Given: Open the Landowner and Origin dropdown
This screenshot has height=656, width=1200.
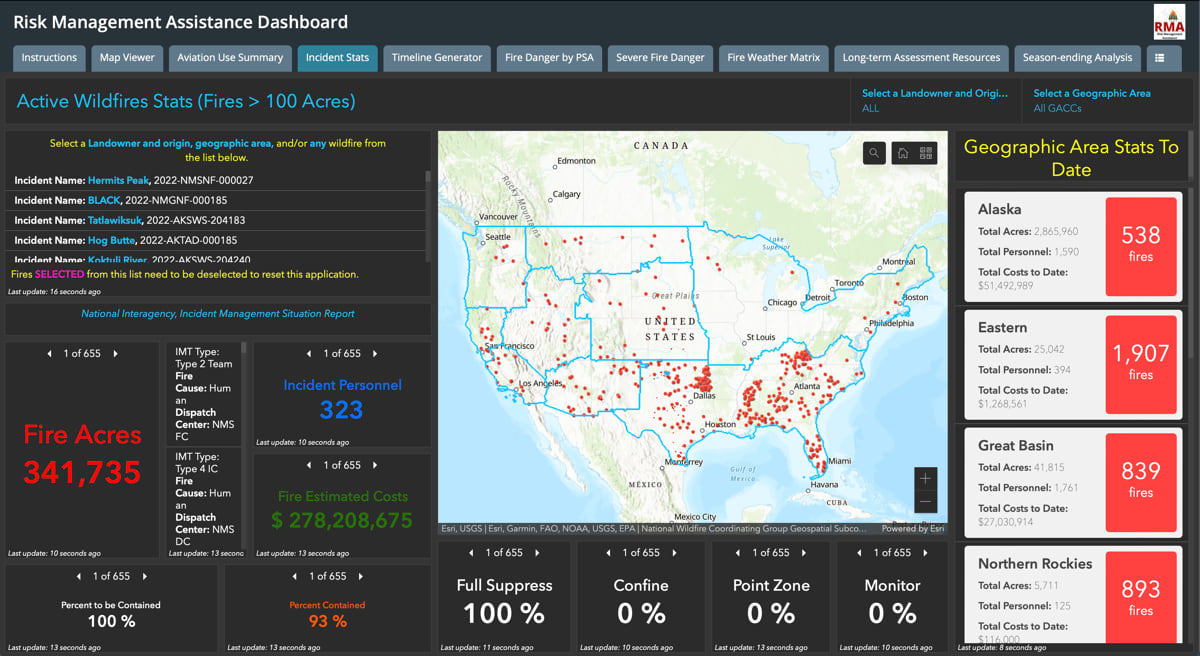Looking at the screenshot, I should point(935,99).
